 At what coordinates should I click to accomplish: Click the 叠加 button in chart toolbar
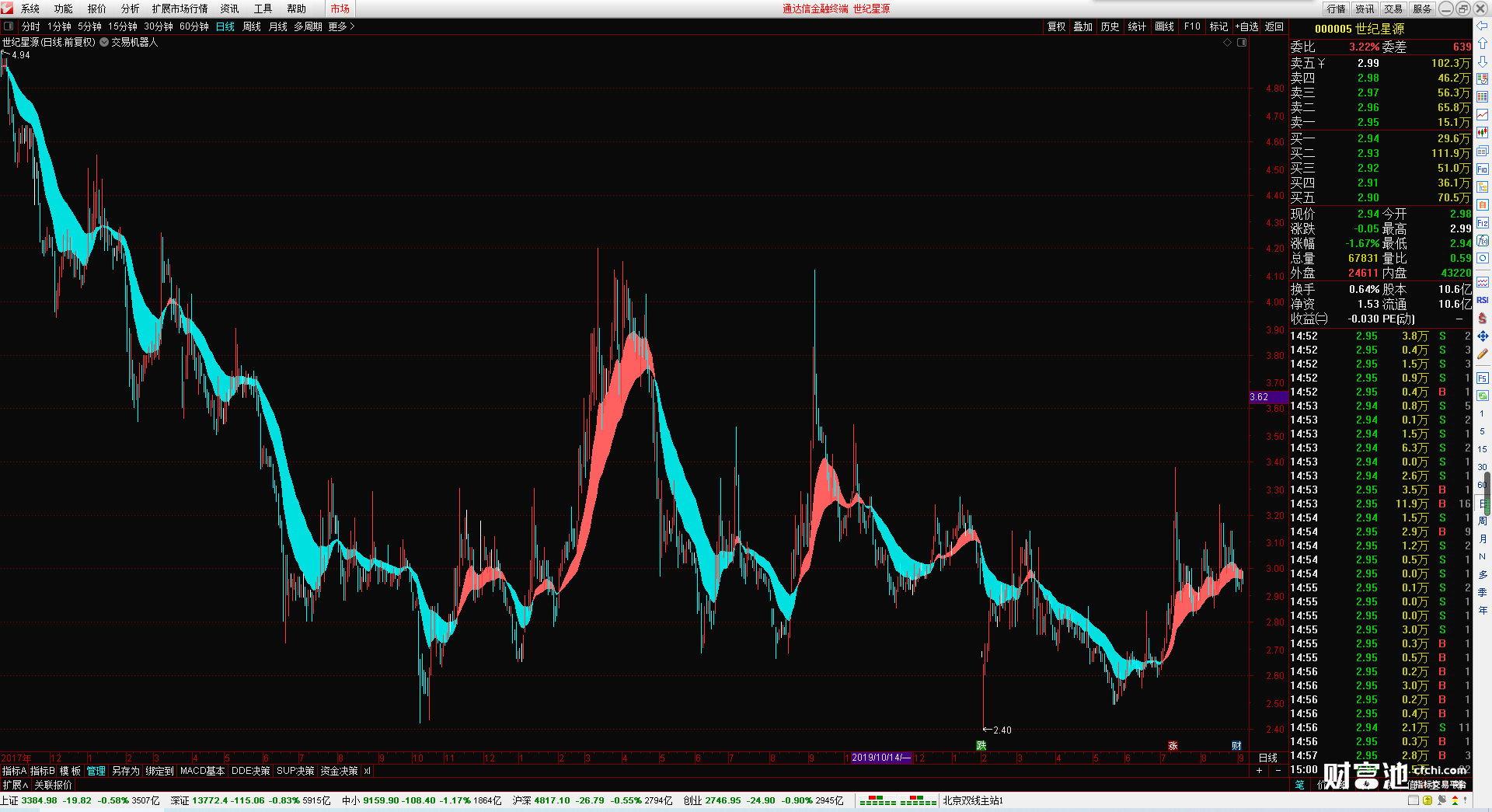point(1083,26)
